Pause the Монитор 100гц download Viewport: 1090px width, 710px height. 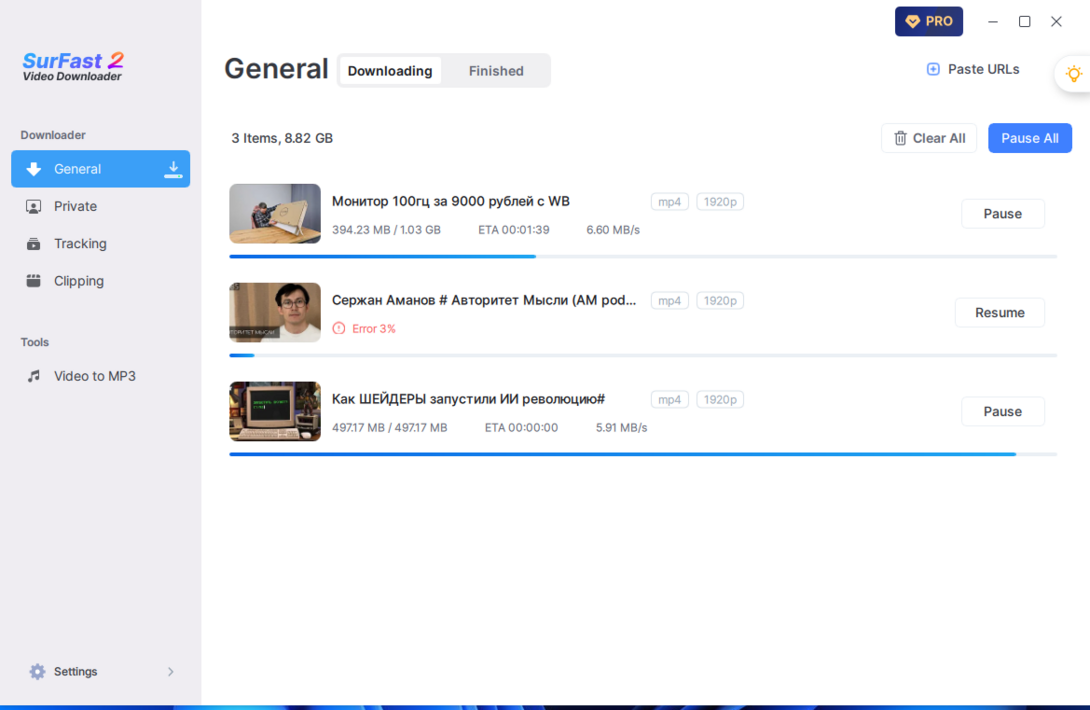pos(1002,214)
